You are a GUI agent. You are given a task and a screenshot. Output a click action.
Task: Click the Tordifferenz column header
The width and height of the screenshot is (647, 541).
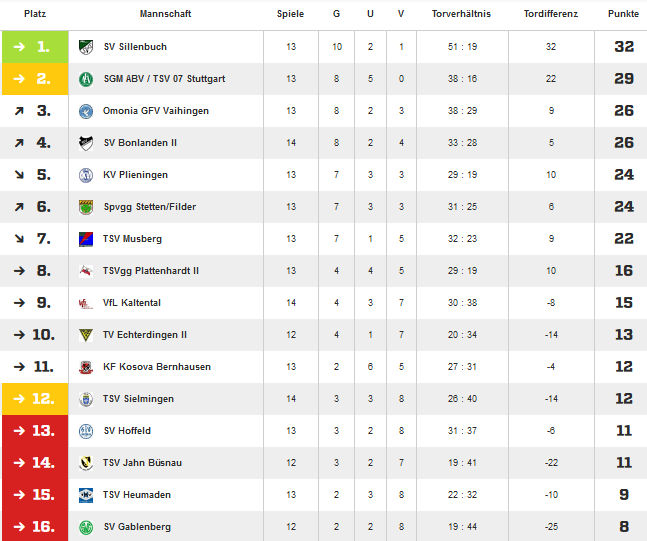(551, 14)
